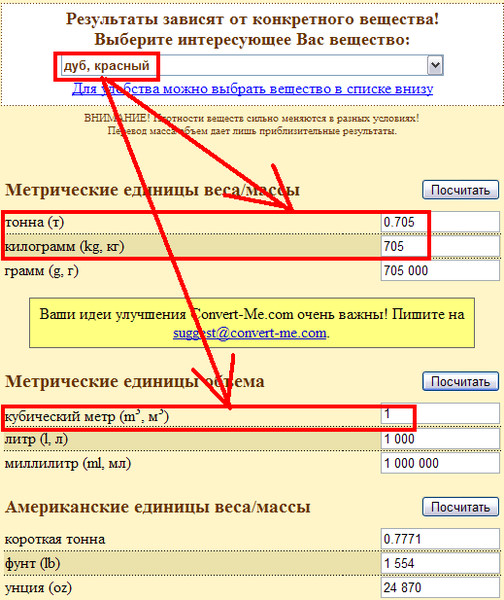The height and width of the screenshot is (600, 504).
Task: Click Посчитать button for metric volume units
Action: (460, 381)
